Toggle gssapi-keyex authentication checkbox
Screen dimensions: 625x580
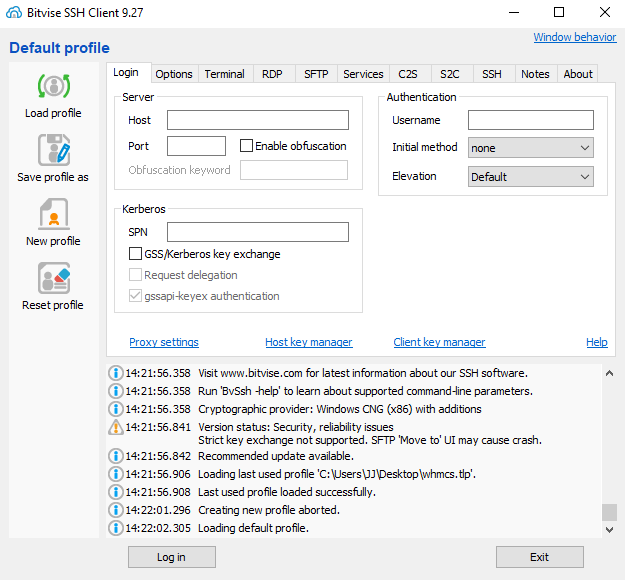coord(135,296)
